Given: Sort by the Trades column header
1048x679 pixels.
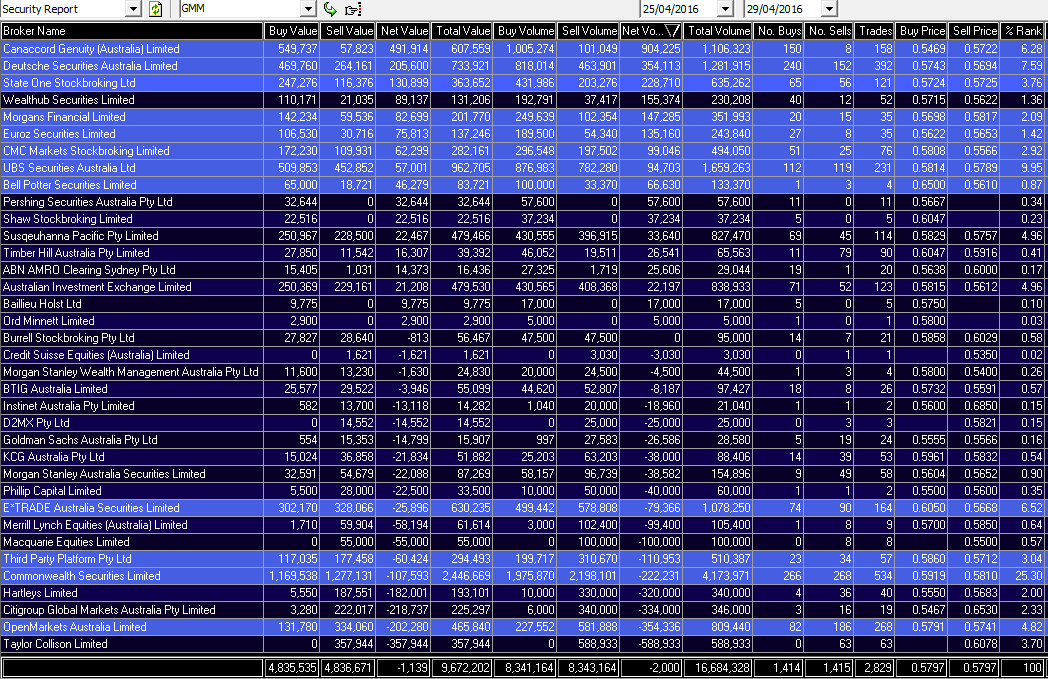Looking at the screenshot, I should click(875, 31).
